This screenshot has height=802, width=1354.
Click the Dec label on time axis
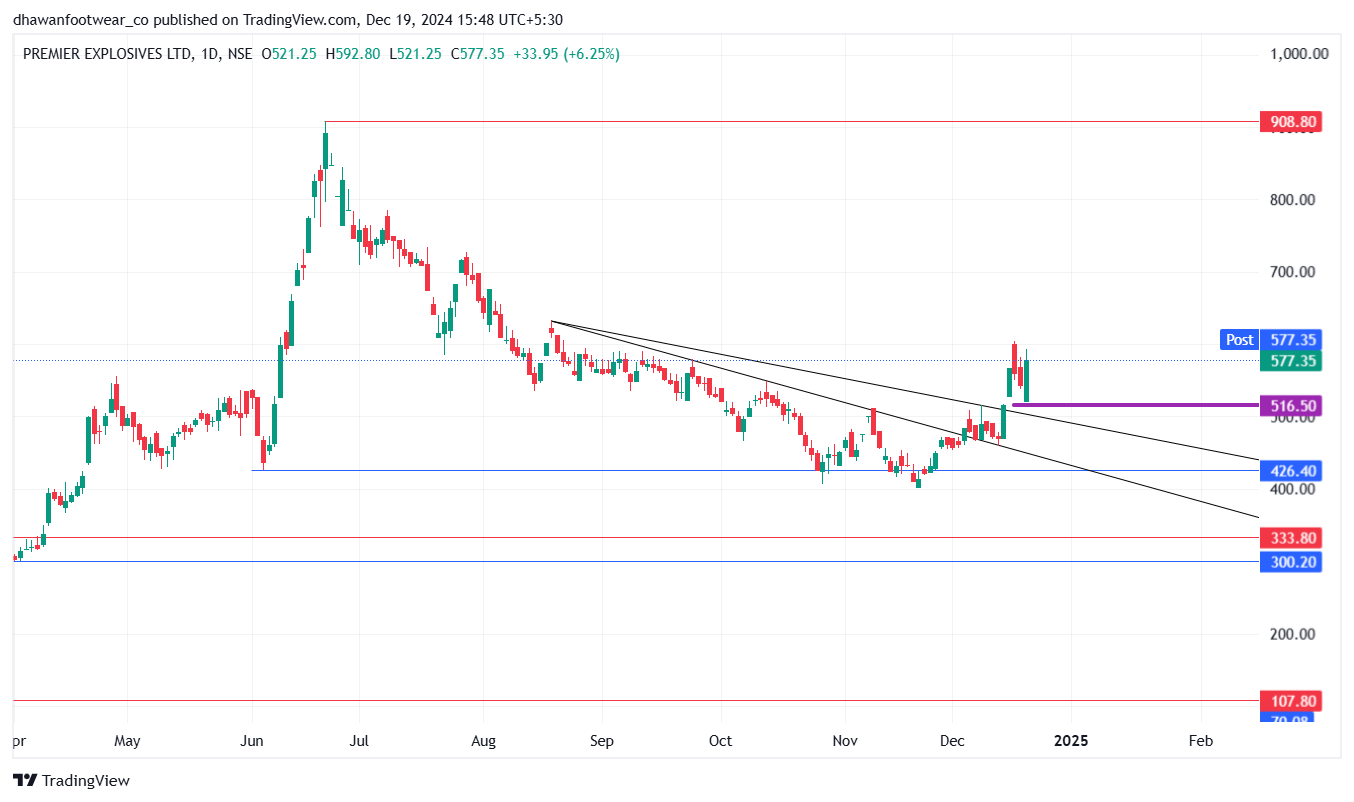click(952, 741)
